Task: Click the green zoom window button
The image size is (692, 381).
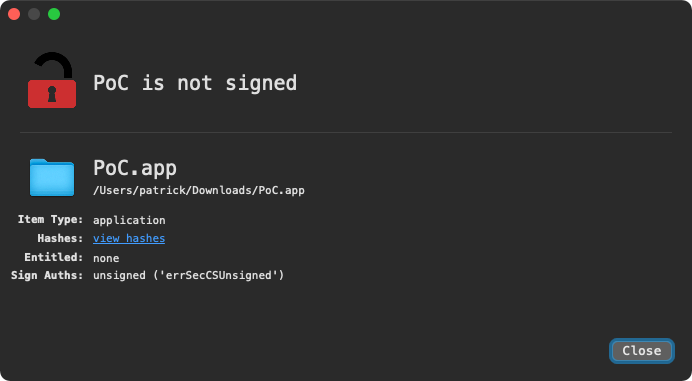Action: (54, 14)
